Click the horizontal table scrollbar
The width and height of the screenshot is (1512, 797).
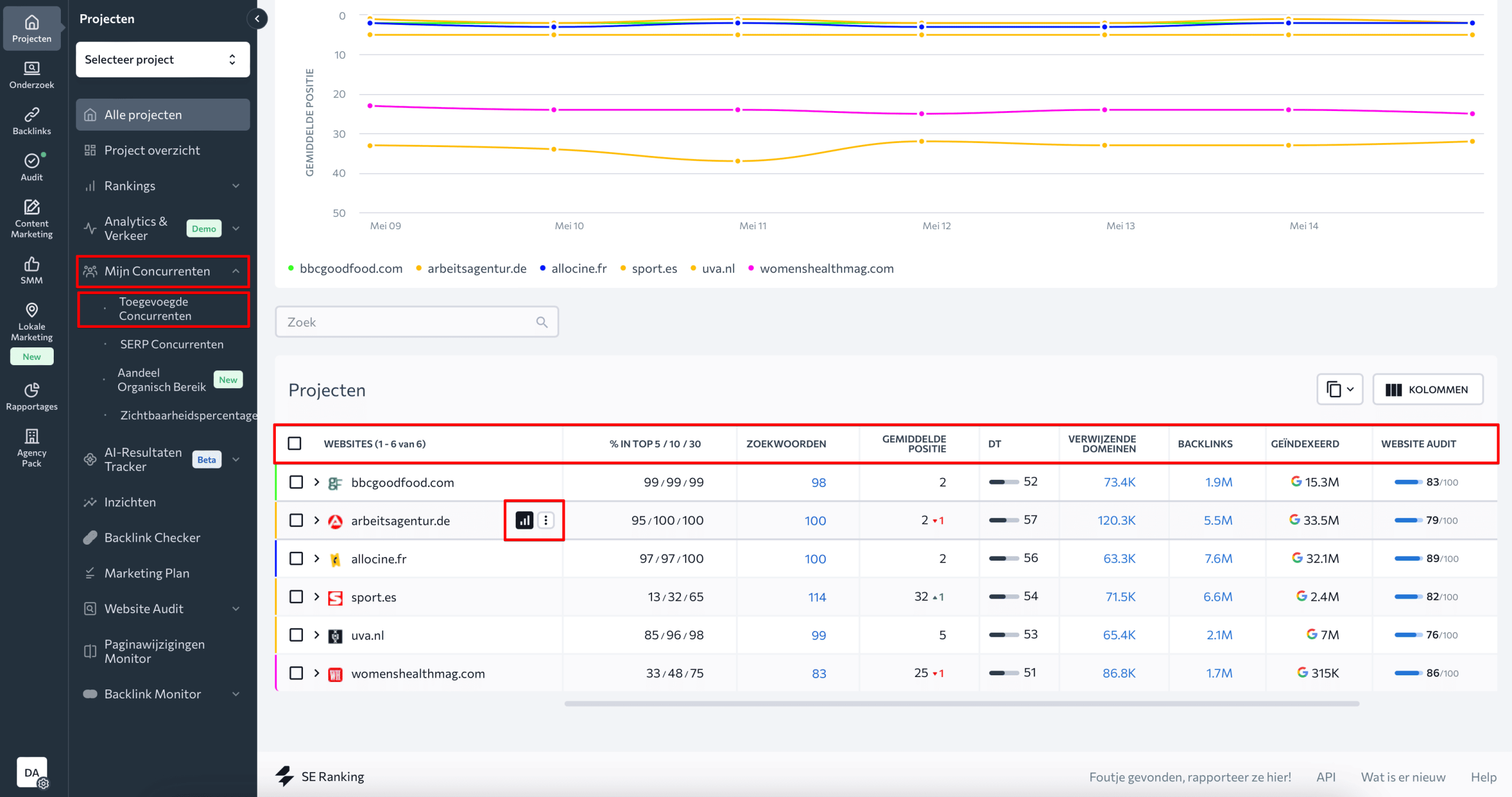coord(962,704)
